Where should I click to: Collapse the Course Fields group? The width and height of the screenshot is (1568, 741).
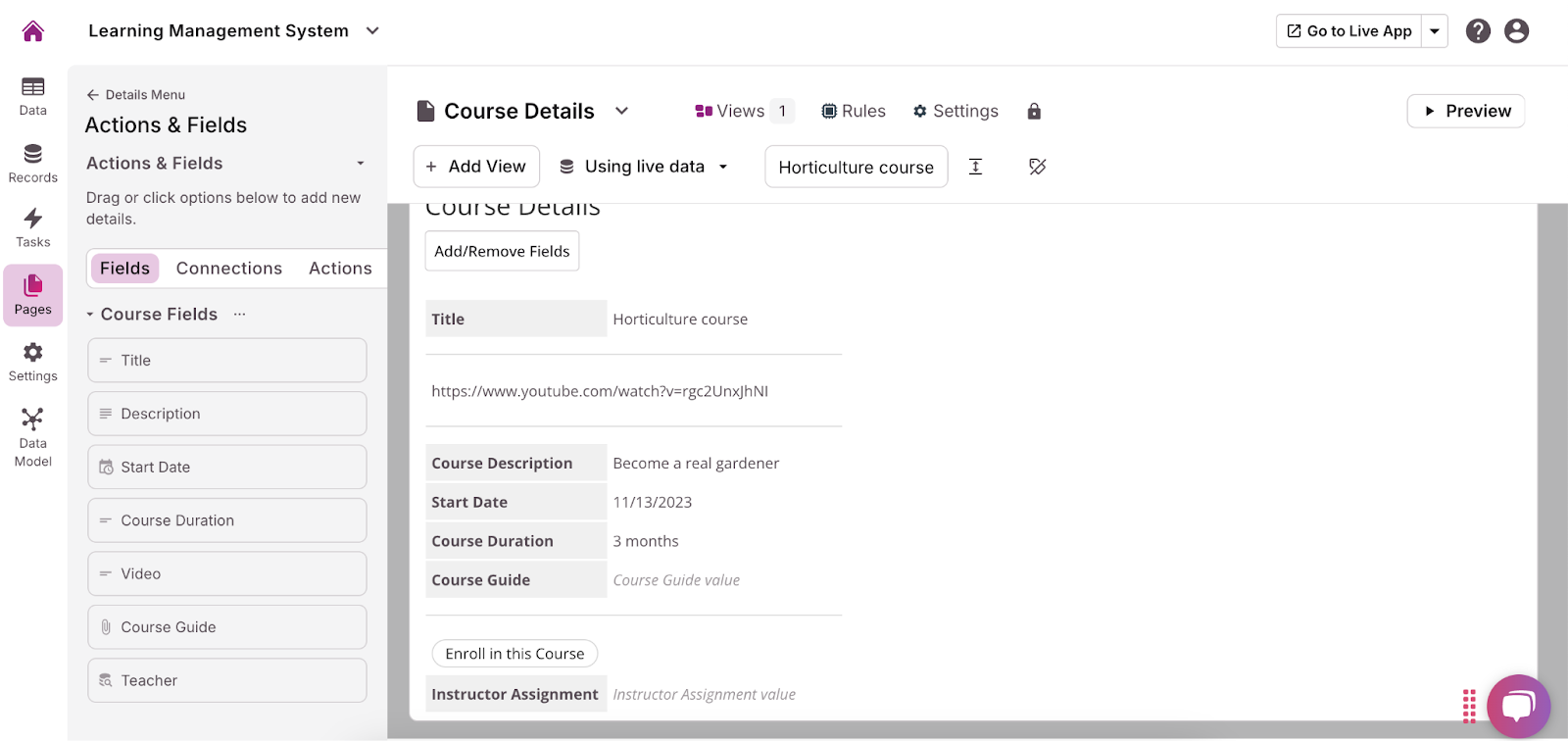point(90,315)
